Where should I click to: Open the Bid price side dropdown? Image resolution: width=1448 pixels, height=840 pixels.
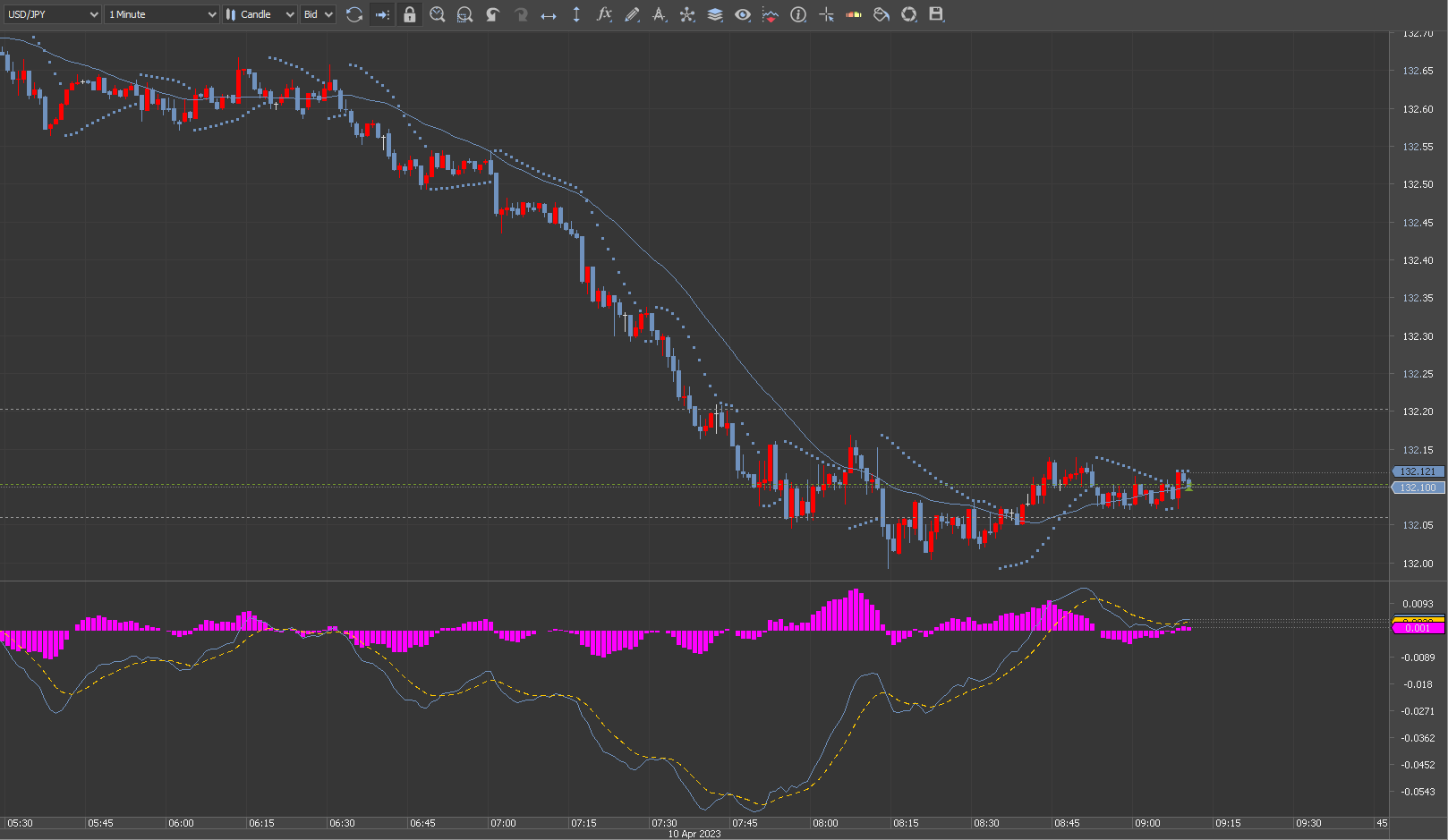(x=318, y=14)
